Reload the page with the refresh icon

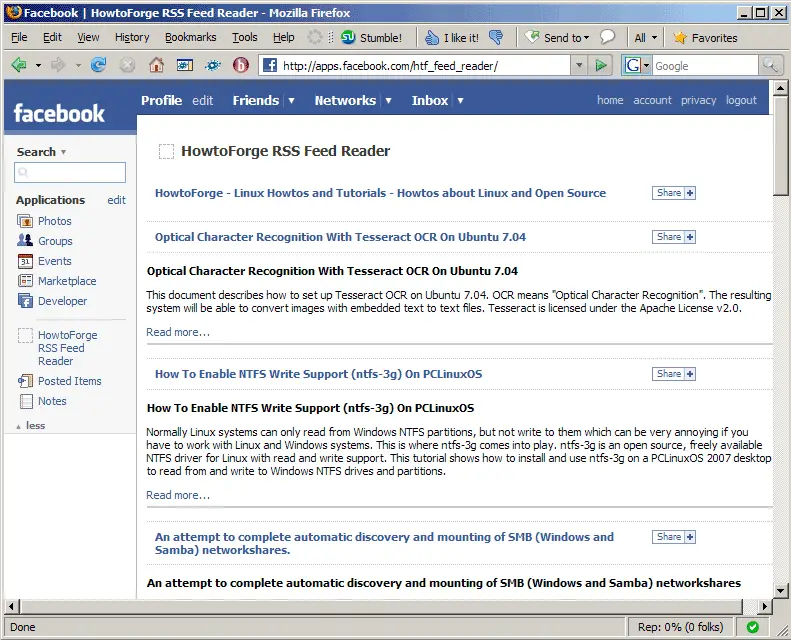(x=98, y=65)
